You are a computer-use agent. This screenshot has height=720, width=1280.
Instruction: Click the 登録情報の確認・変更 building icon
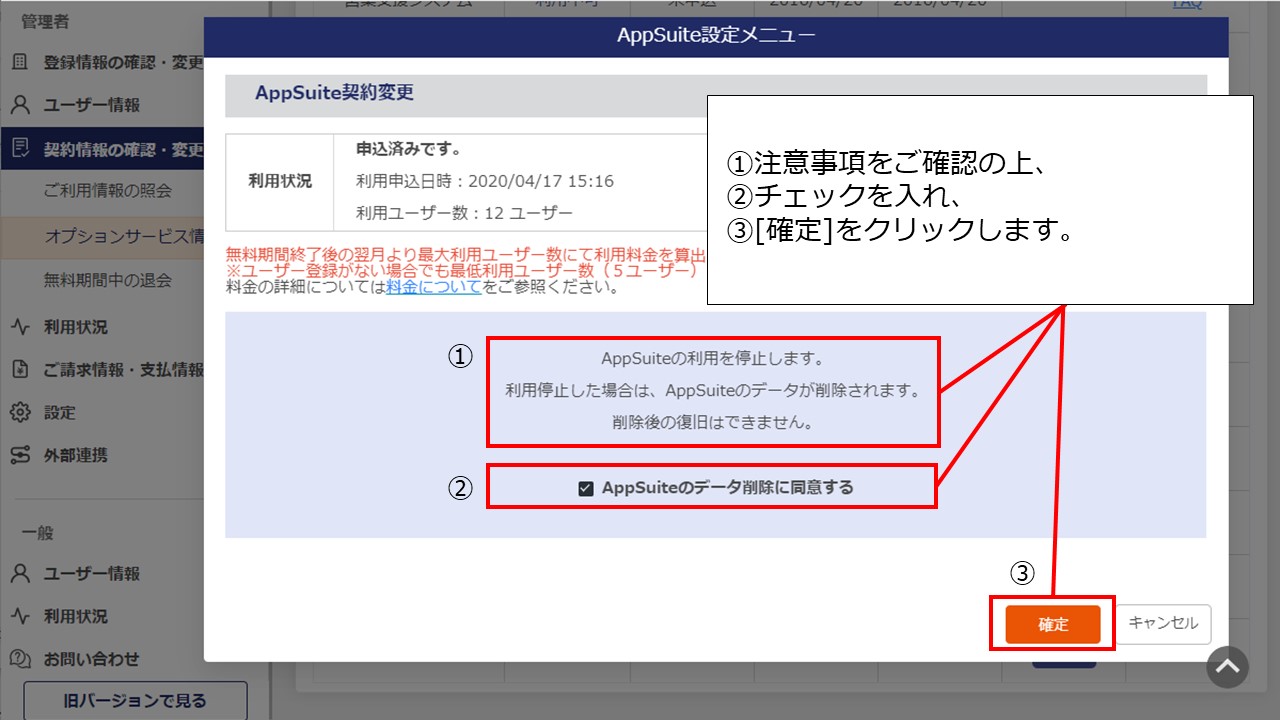point(19,62)
